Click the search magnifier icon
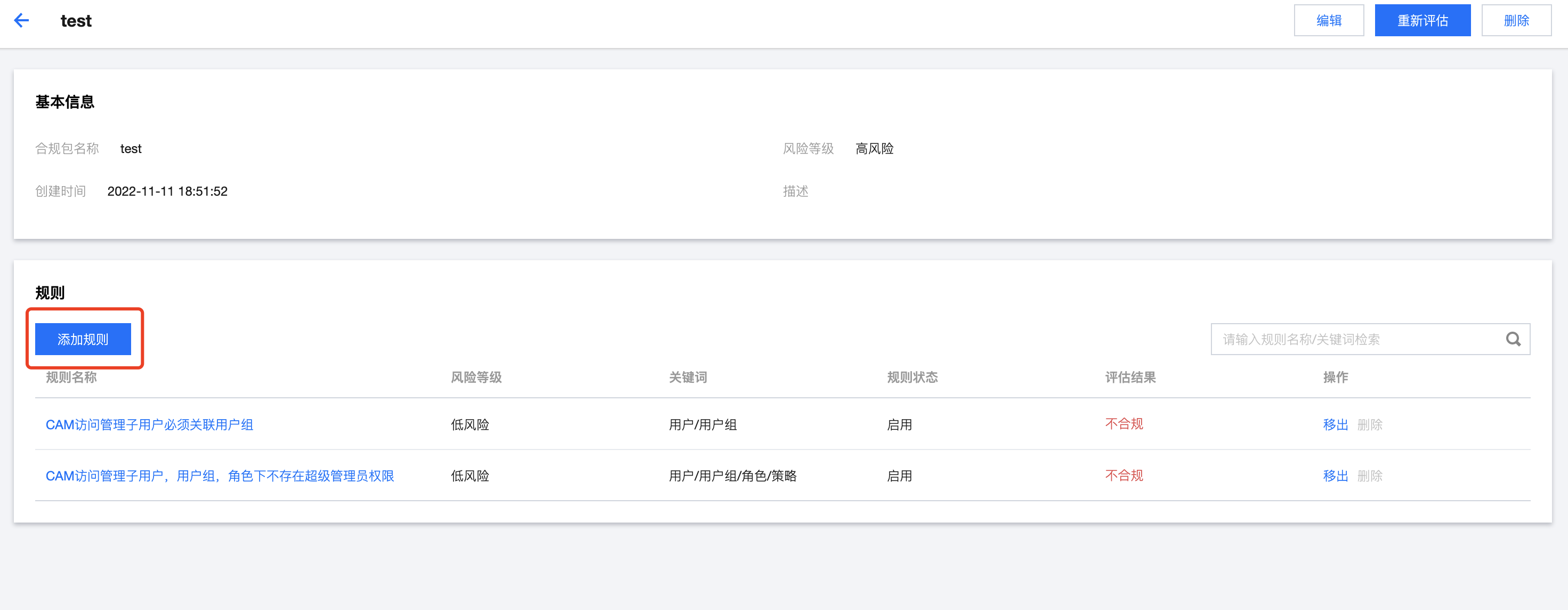Viewport: 1568px width, 610px height. pos(1513,339)
